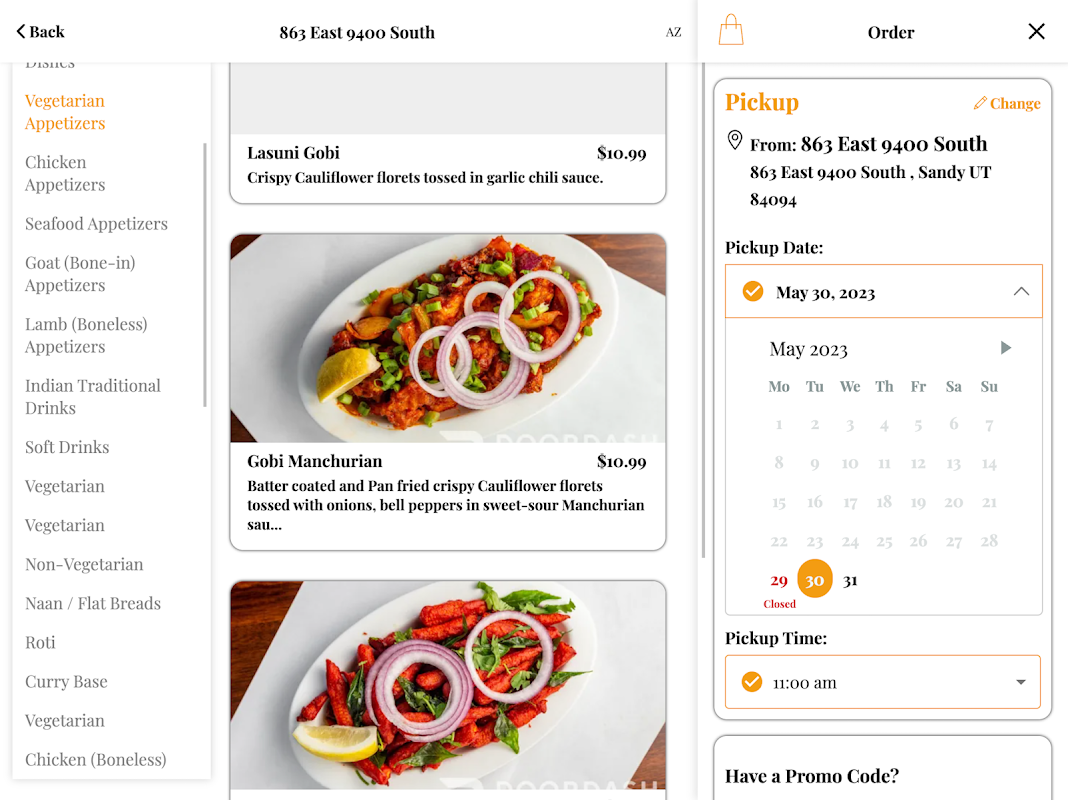The width and height of the screenshot is (1068, 800).
Task: Collapse the Pickup Date dropdown
Action: 1021,292
